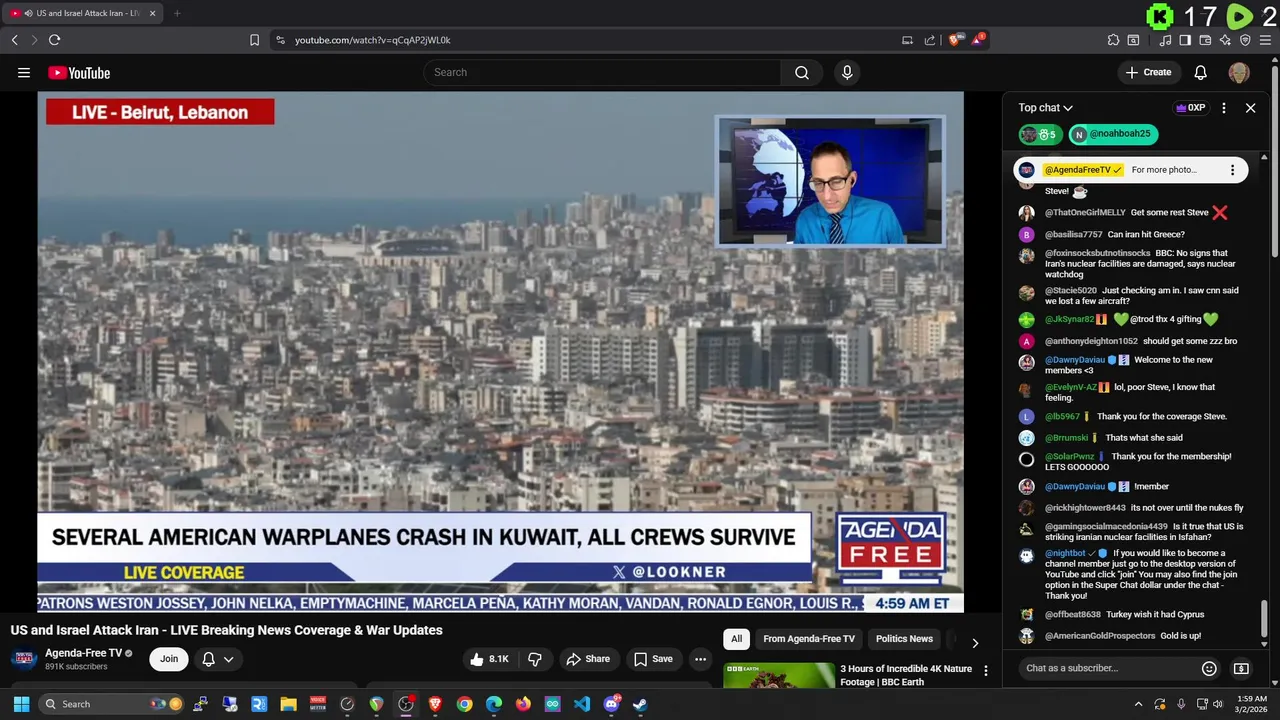Open the 0XP crown points badge
The height and width of the screenshot is (720, 1280).
click(x=1190, y=108)
